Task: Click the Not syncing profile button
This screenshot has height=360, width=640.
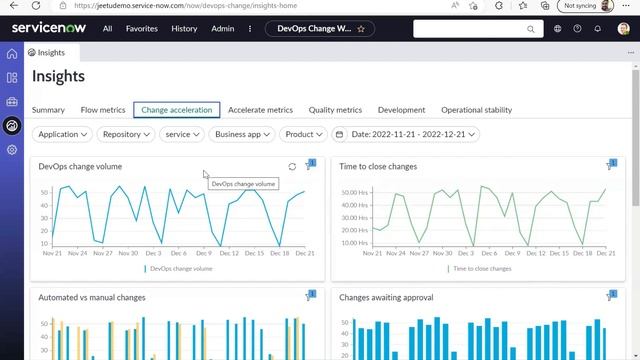Action: (x=585, y=6)
